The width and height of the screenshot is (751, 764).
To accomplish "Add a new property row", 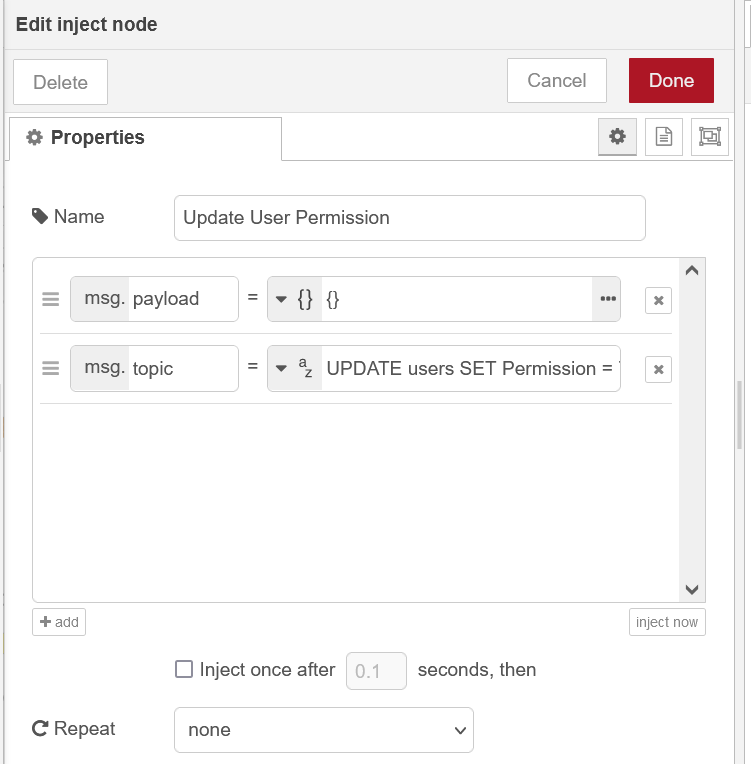I will 59,622.
